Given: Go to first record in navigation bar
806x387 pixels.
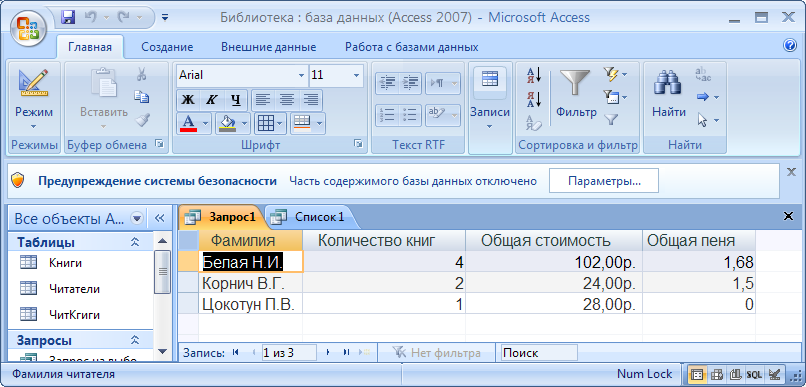Looking at the screenshot, I should [x=236, y=353].
